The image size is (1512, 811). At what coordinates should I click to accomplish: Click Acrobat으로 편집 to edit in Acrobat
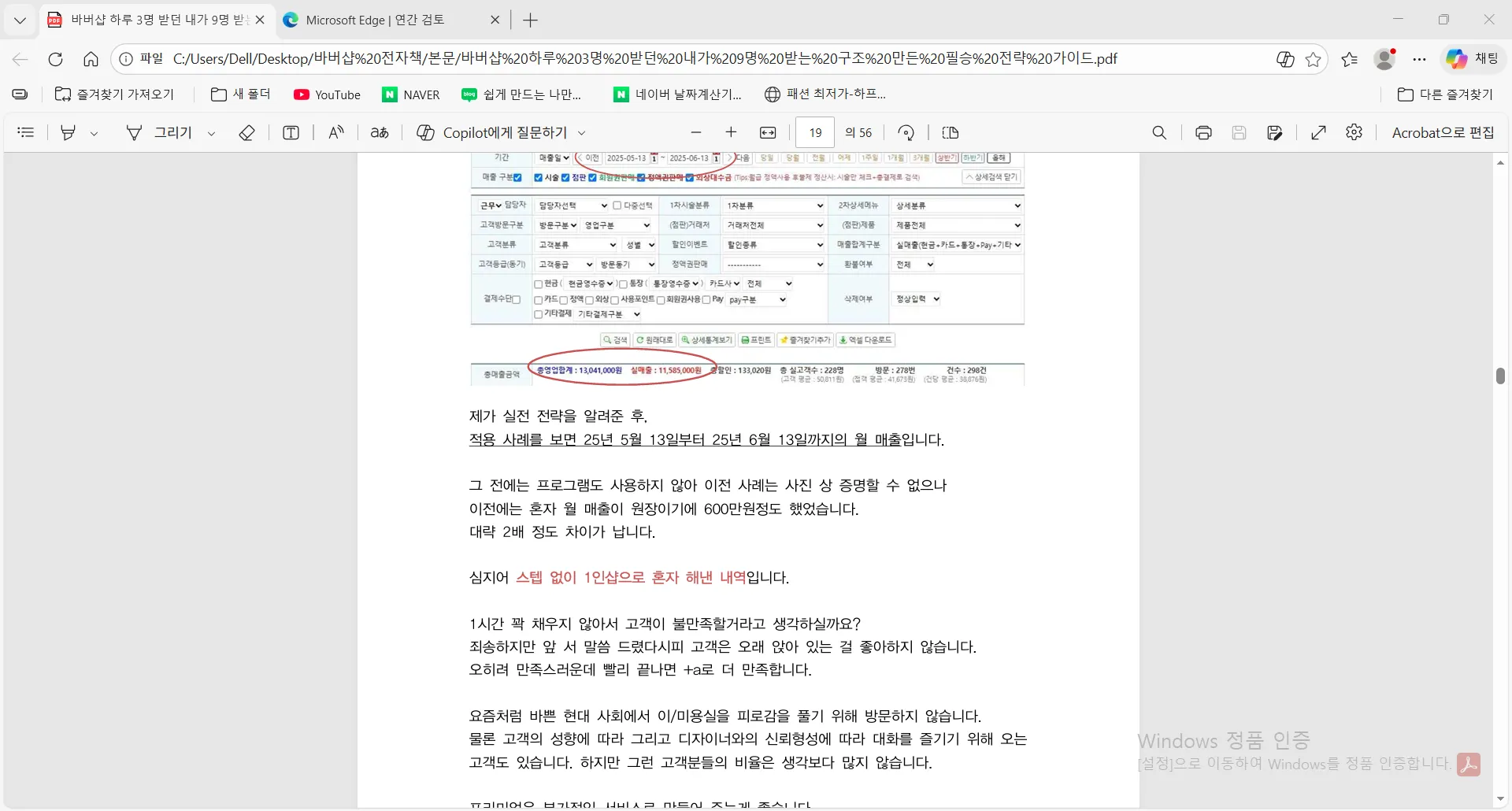(1442, 132)
